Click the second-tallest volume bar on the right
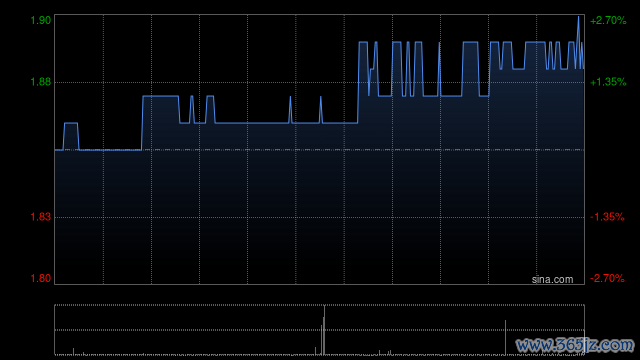The height and width of the screenshot is (360, 640). (x=505, y=338)
